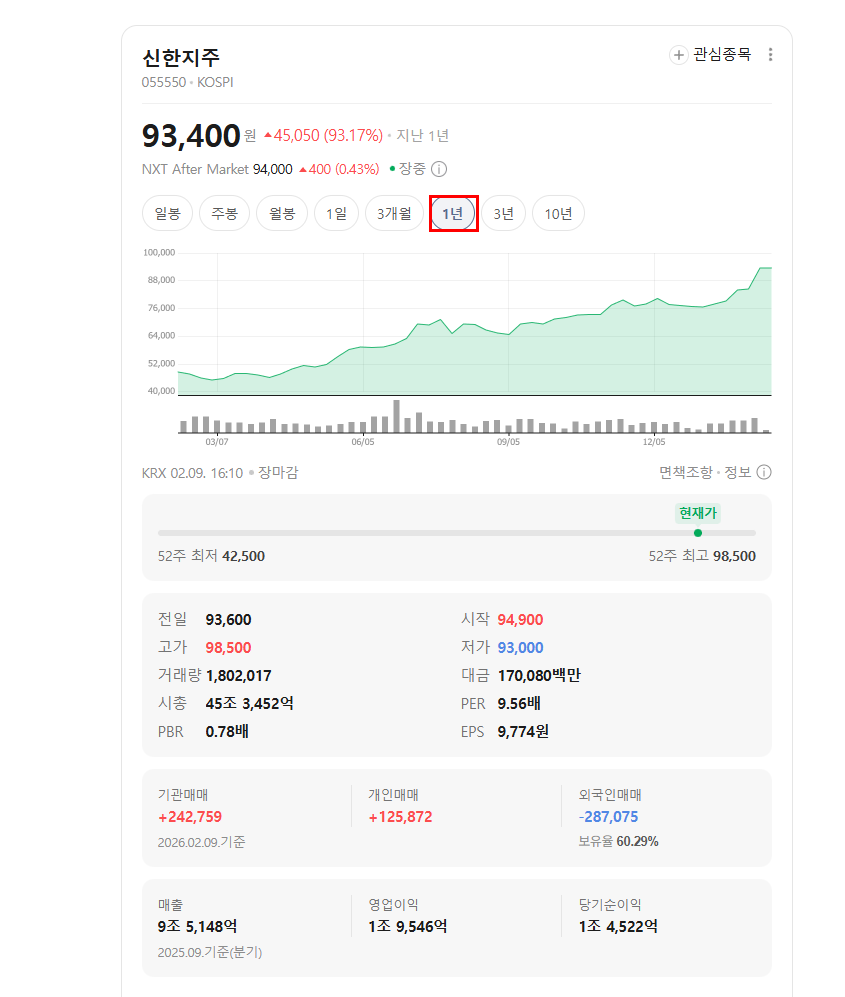Click the 52주 최고 98,500 value
Image resolution: width=845 pixels, height=997 pixels.
734,556
